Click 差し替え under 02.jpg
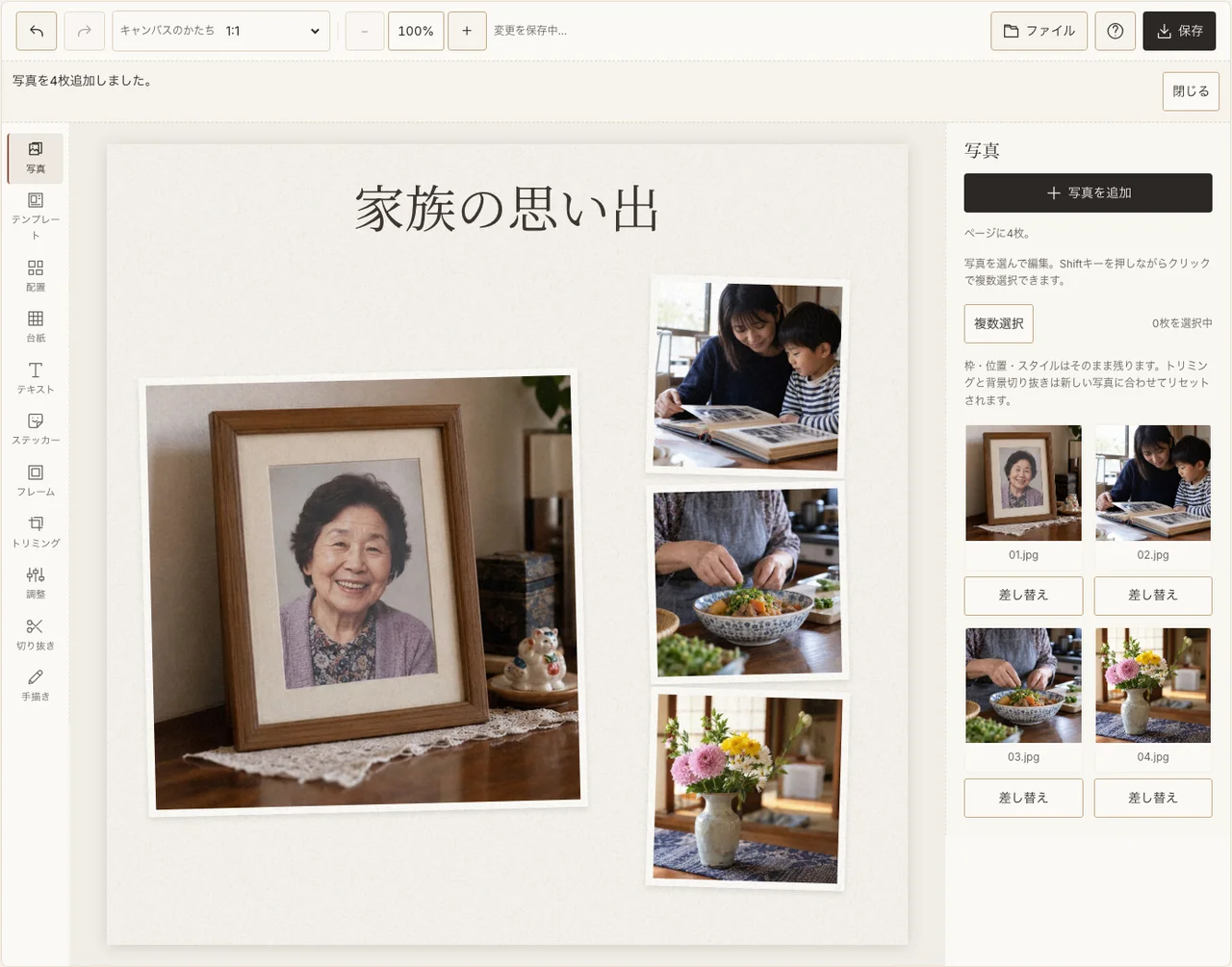Image resolution: width=1232 pixels, height=967 pixels. (1153, 596)
